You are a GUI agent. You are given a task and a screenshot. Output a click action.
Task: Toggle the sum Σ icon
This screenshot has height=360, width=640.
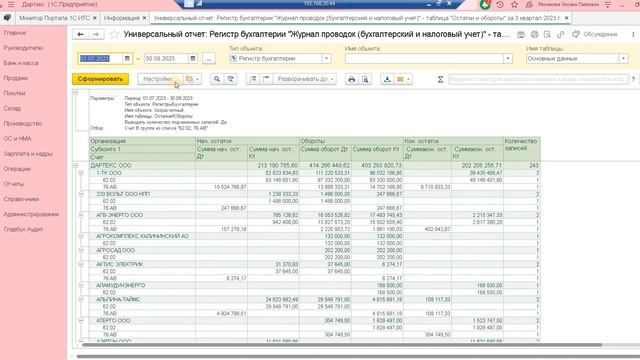pos(440,79)
